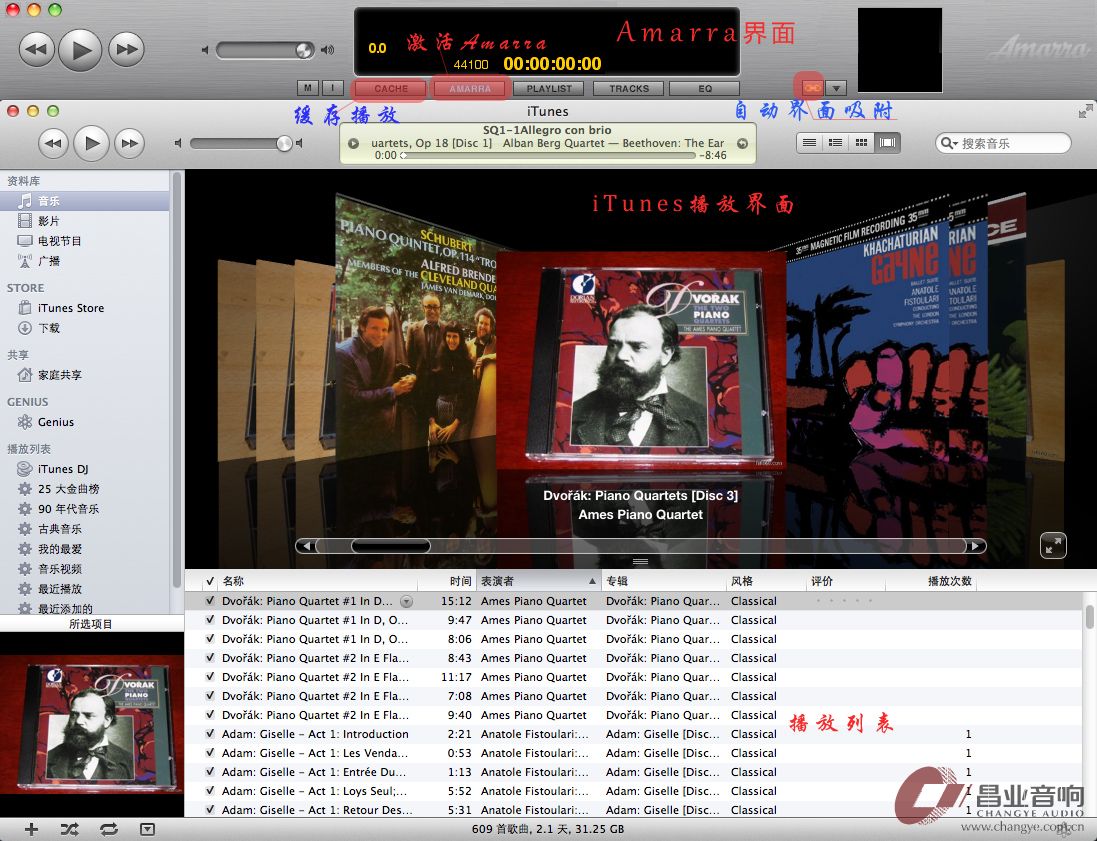Viewport: 1097px width, 841px height.
Task: Adjust the iTunes volume slider
Action: pos(241,143)
